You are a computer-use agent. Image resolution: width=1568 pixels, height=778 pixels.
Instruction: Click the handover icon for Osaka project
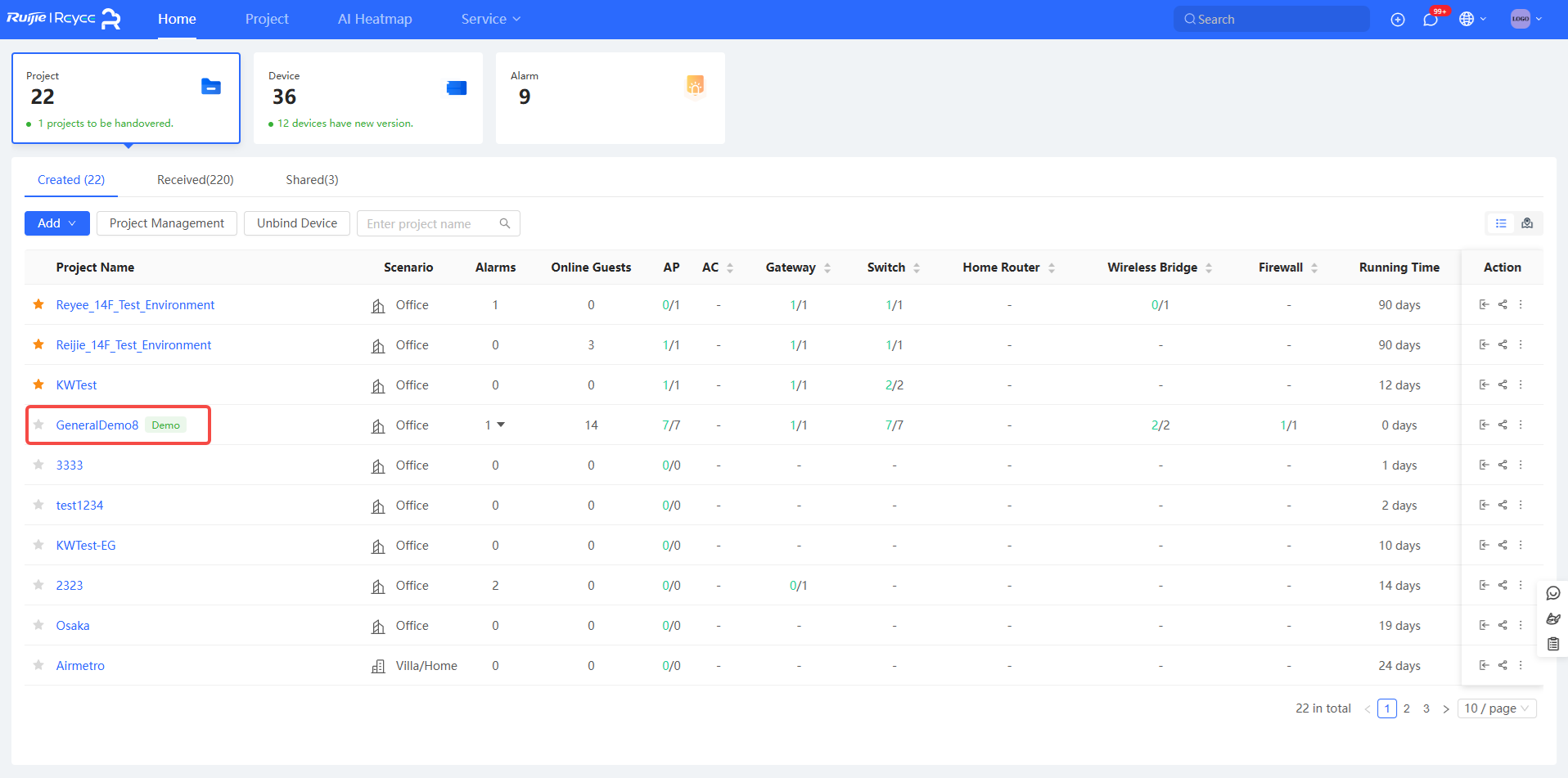[1484, 625]
